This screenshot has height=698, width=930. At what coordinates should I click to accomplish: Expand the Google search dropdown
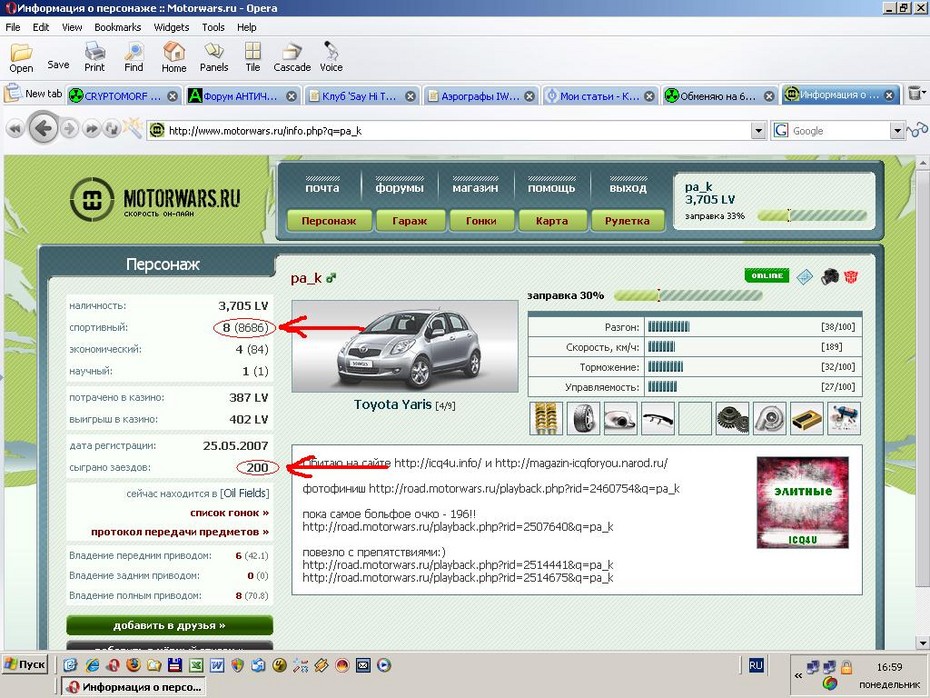(x=897, y=130)
